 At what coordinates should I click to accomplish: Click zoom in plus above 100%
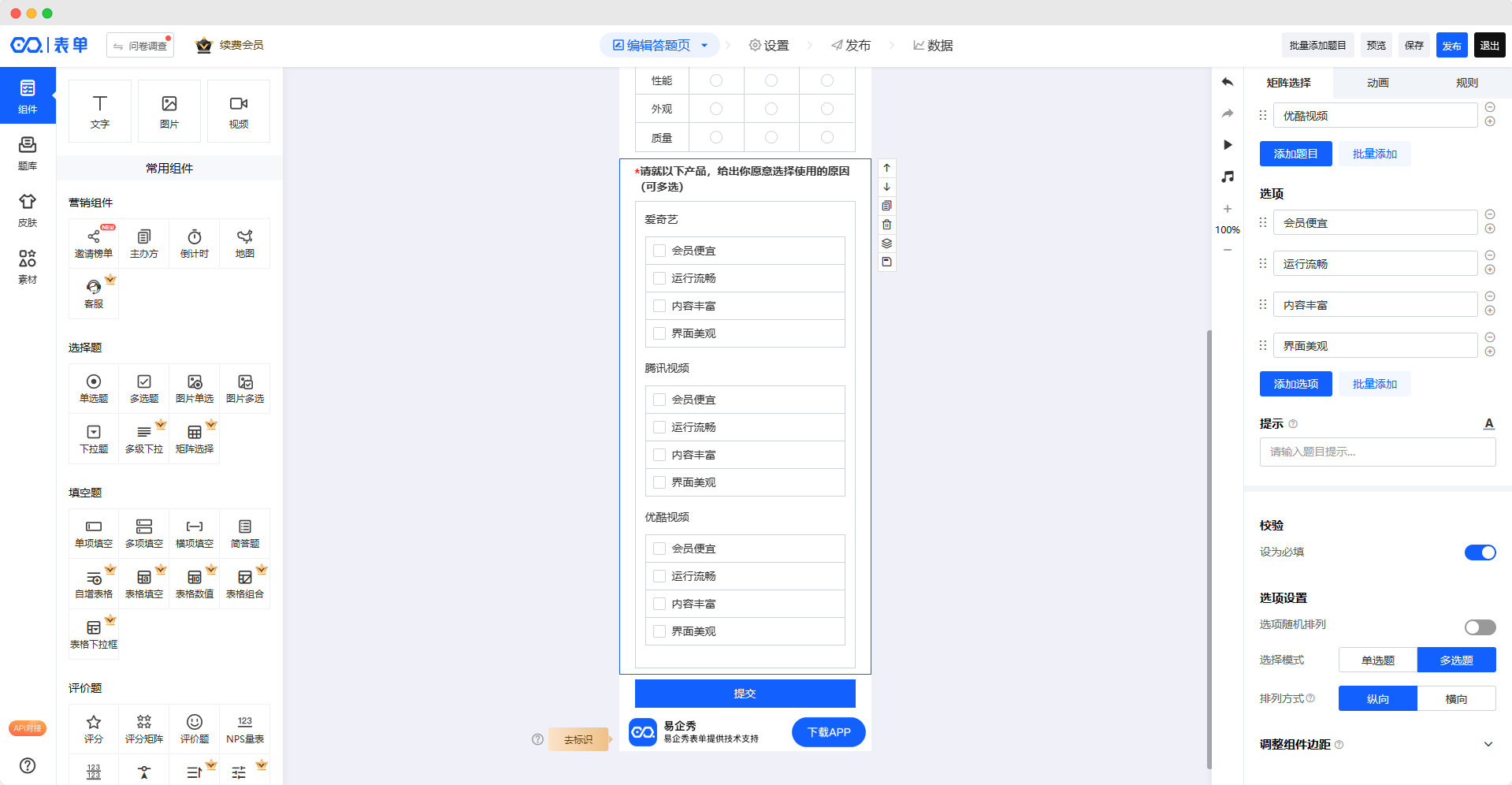click(x=1228, y=209)
